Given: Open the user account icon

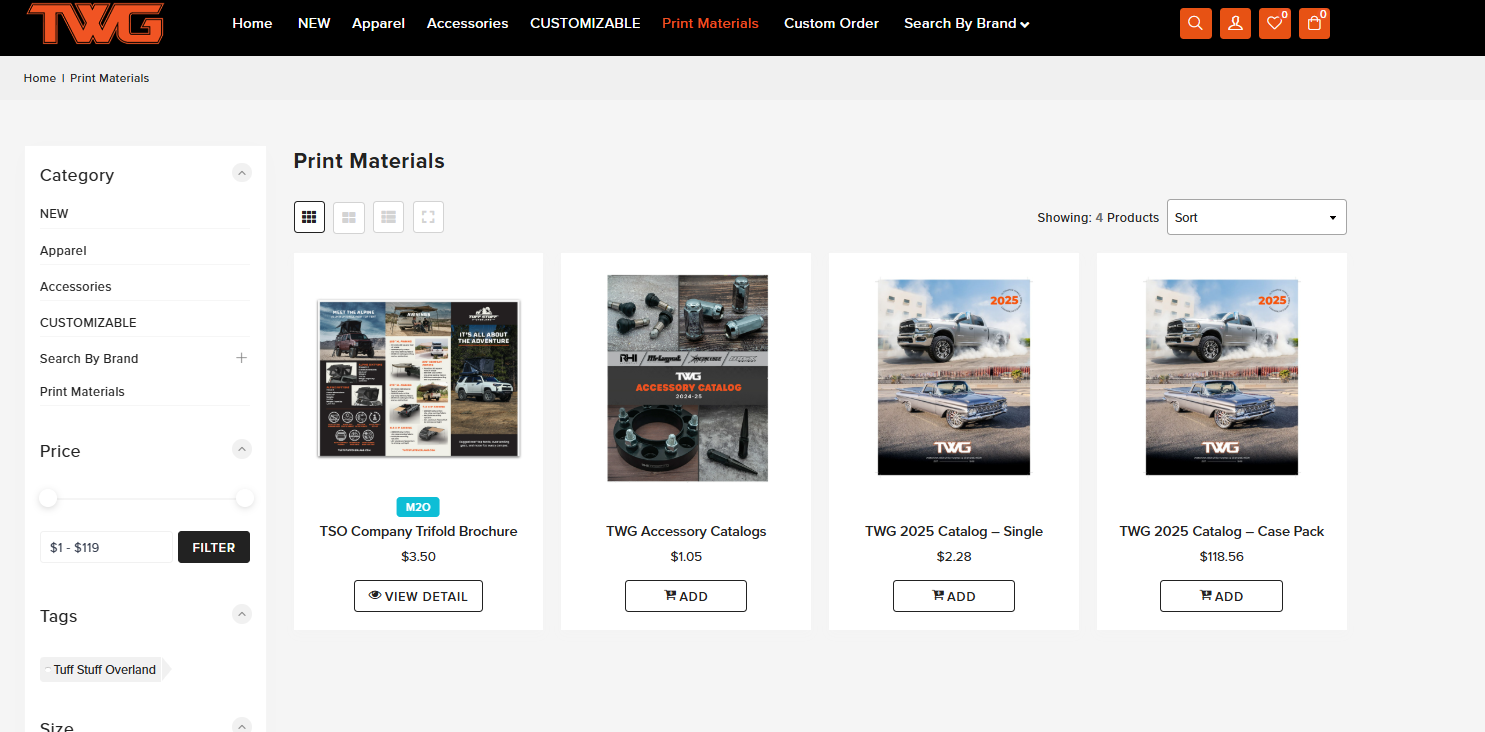Looking at the screenshot, I should coord(1235,24).
